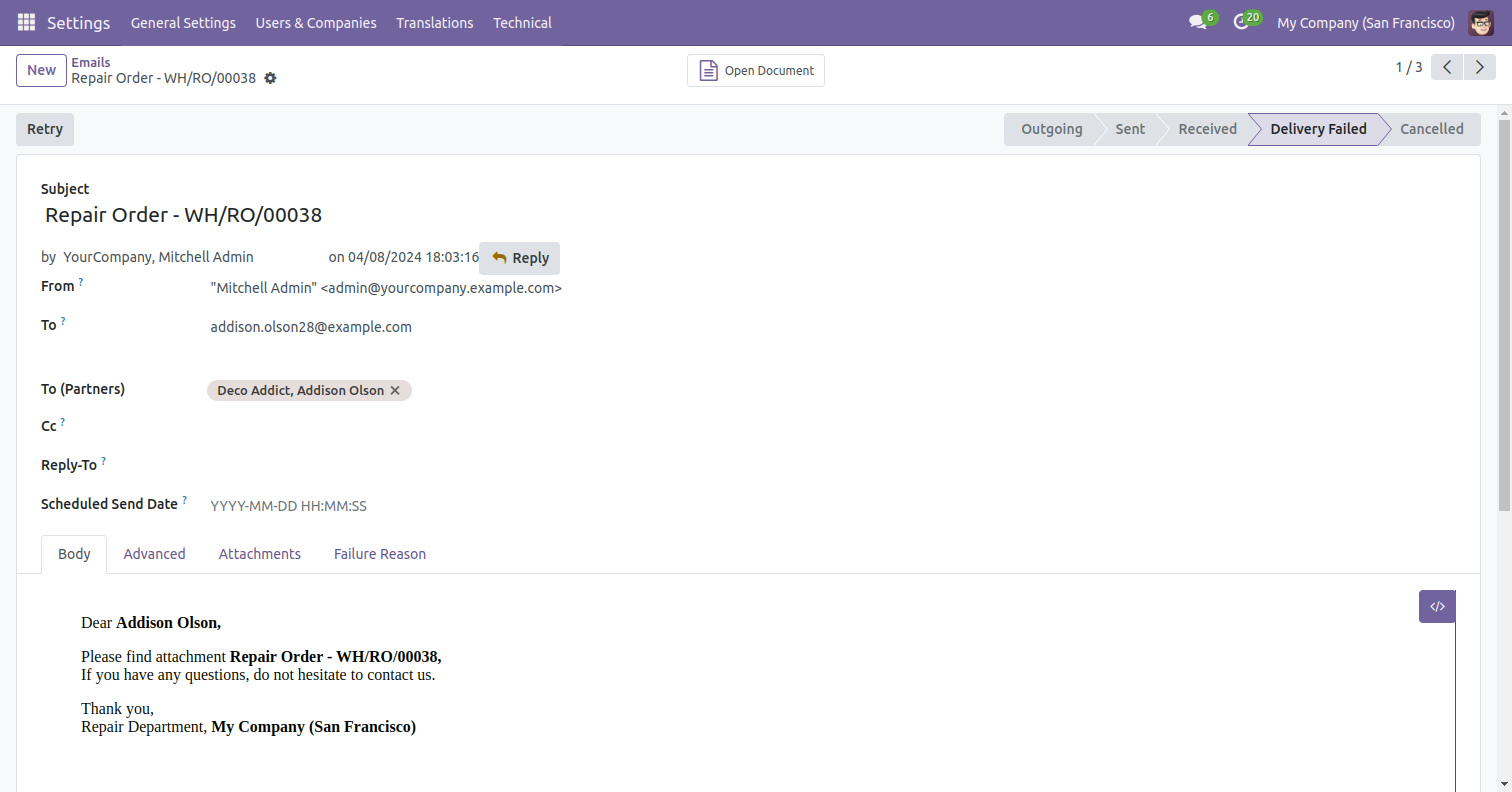Show help tooltip for To field
The height and width of the screenshot is (792, 1512).
pyautogui.click(x=63, y=321)
